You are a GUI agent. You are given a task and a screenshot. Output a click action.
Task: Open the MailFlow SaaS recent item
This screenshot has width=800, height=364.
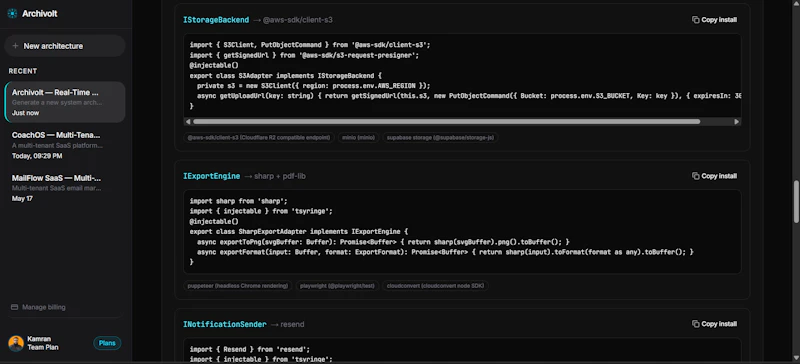coord(65,188)
